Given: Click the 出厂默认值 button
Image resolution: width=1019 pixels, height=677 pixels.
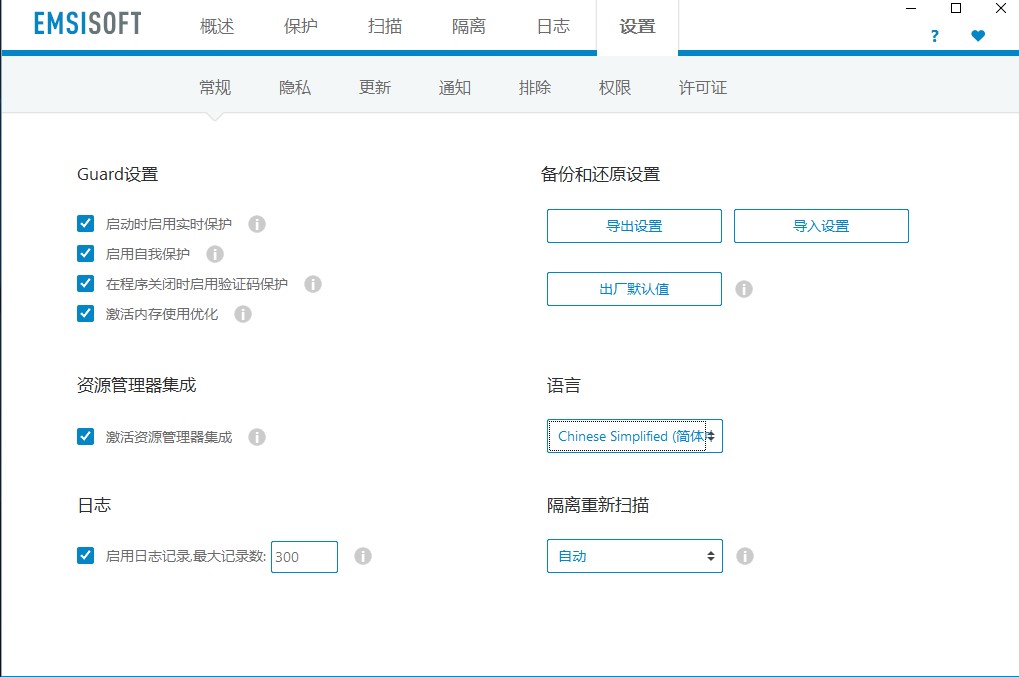Looking at the screenshot, I should (634, 289).
